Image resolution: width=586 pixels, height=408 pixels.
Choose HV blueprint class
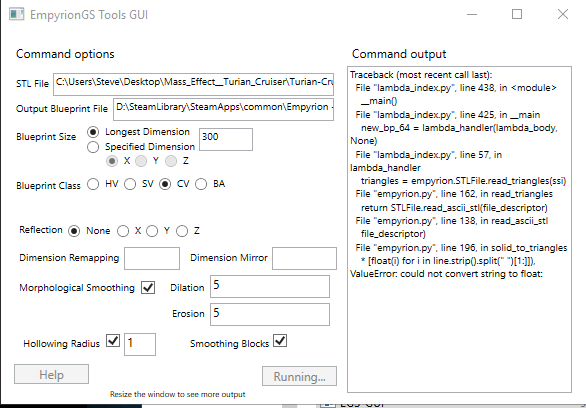(93, 184)
